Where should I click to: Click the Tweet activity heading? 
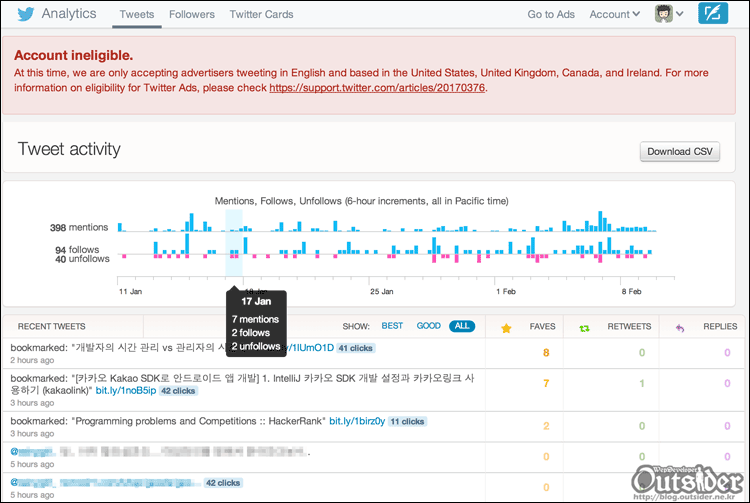[x=69, y=149]
